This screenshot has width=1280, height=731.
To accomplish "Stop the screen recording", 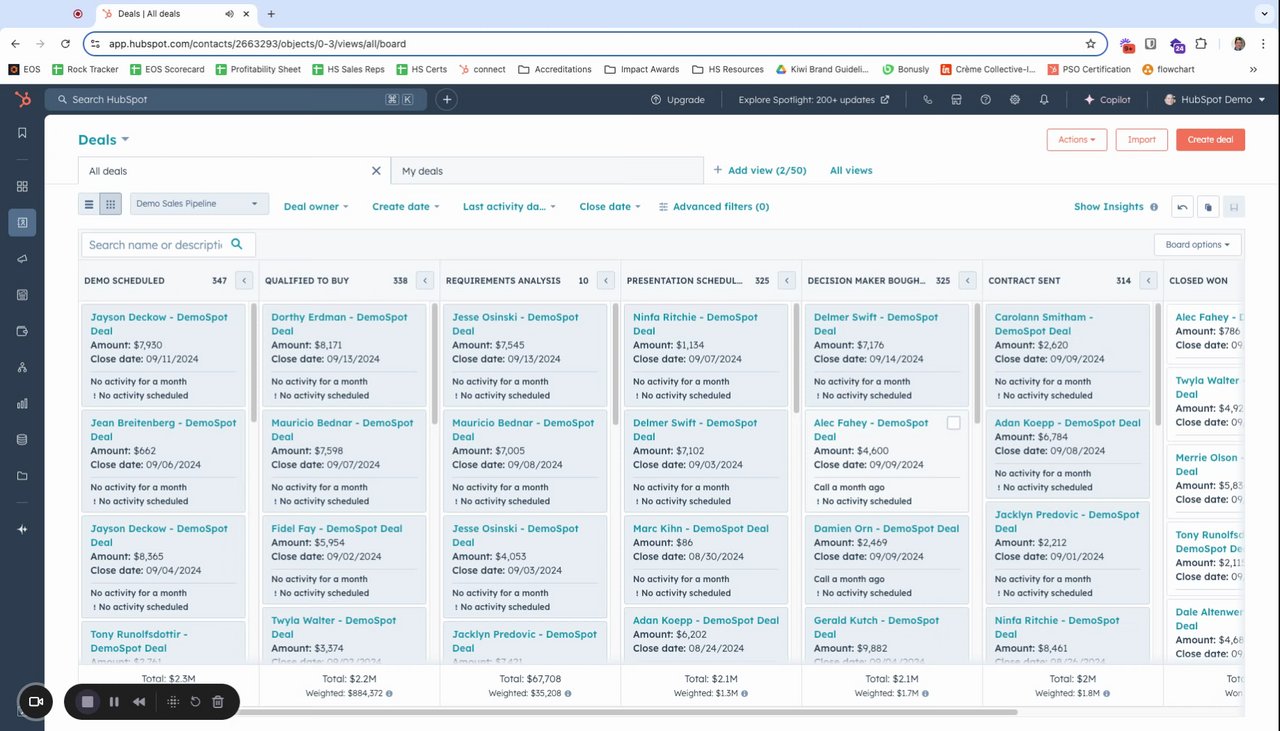I will [x=87, y=702].
